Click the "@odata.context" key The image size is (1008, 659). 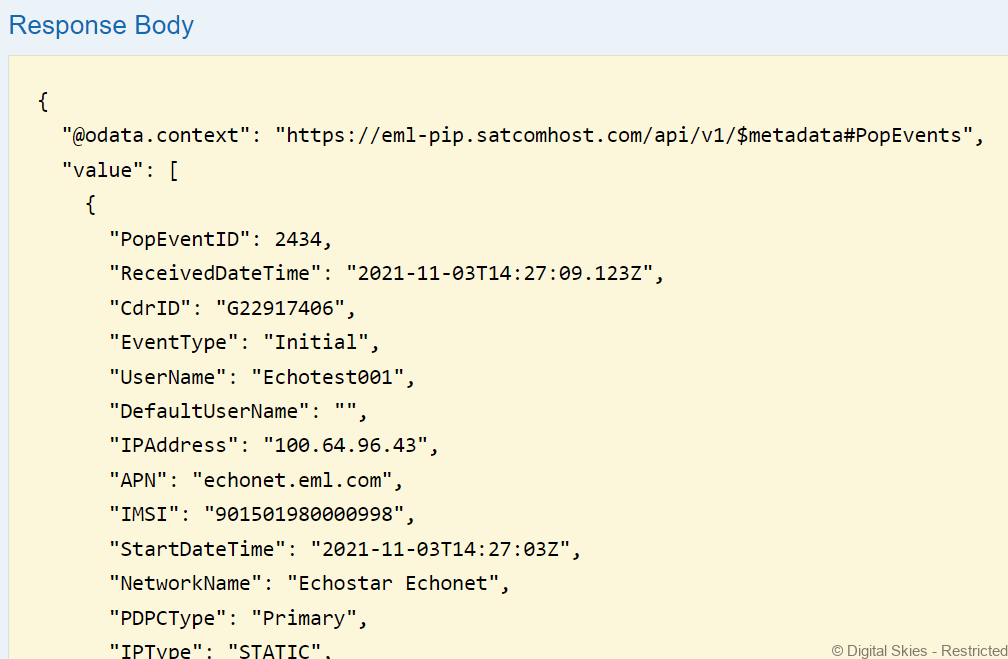point(163,135)
